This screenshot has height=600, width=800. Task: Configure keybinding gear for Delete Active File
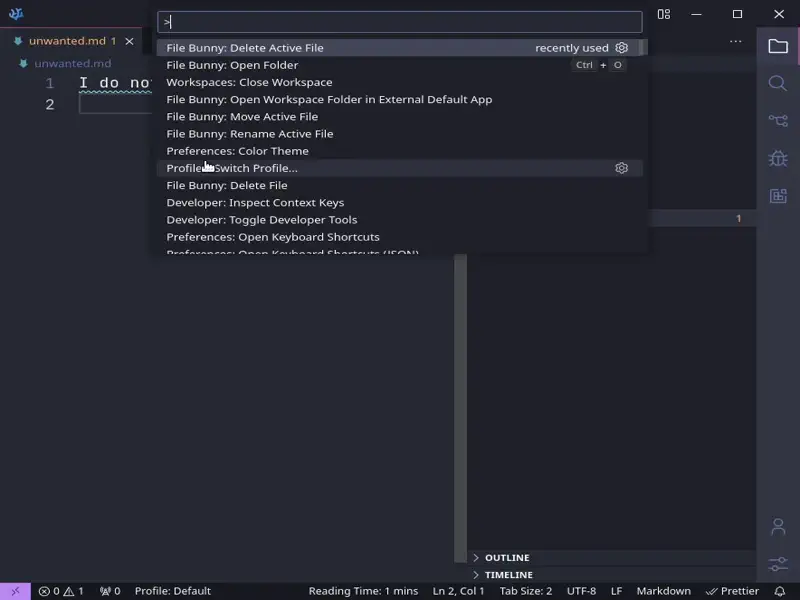(621, 47)
